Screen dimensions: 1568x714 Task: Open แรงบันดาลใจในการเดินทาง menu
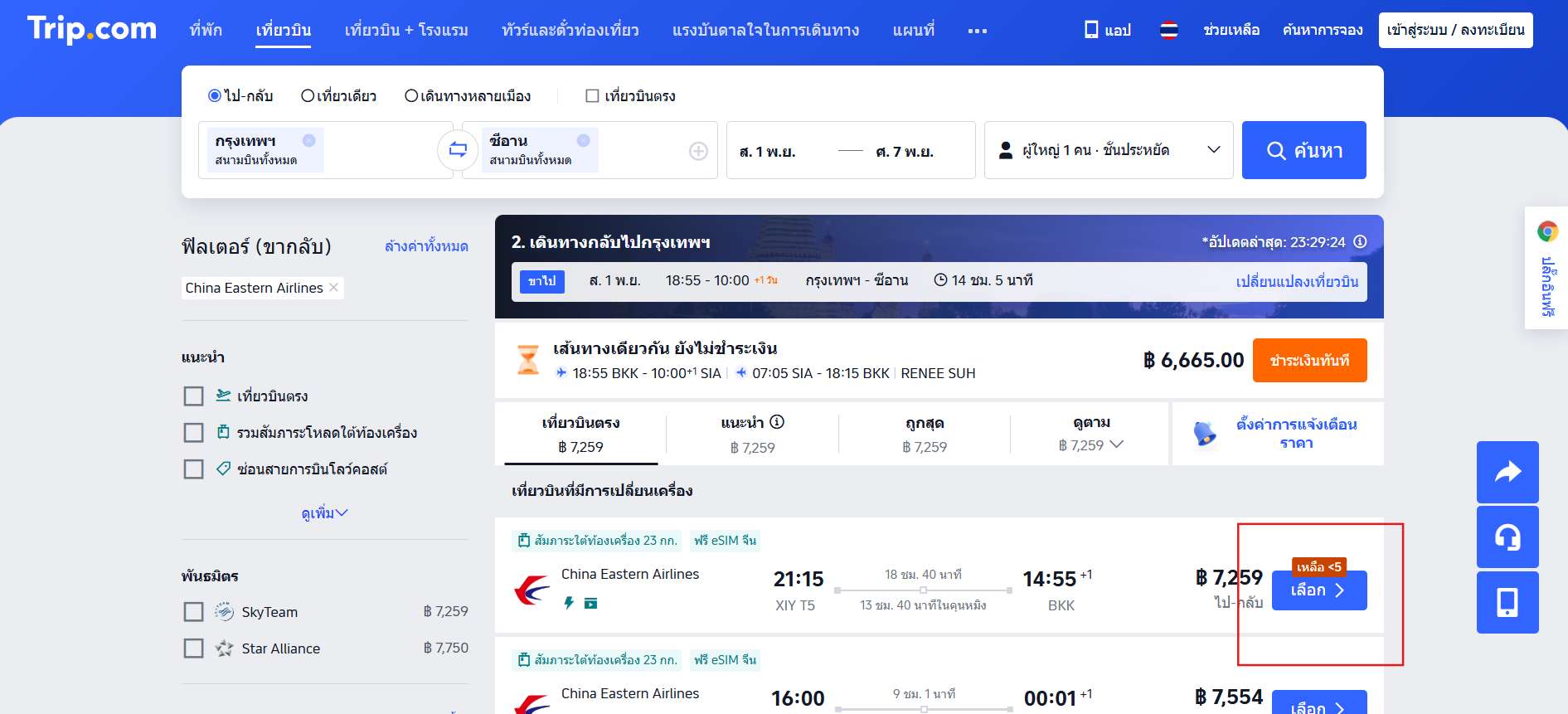(765, 30)
